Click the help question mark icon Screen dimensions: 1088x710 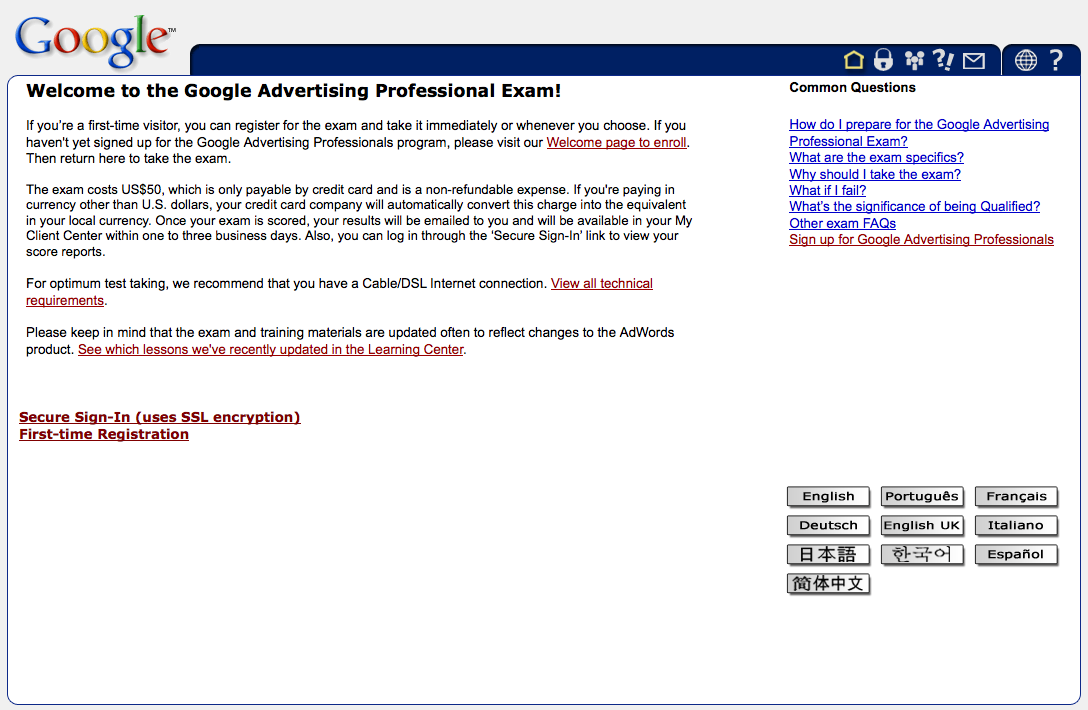pyautogui.click(x=1056, y=60)
